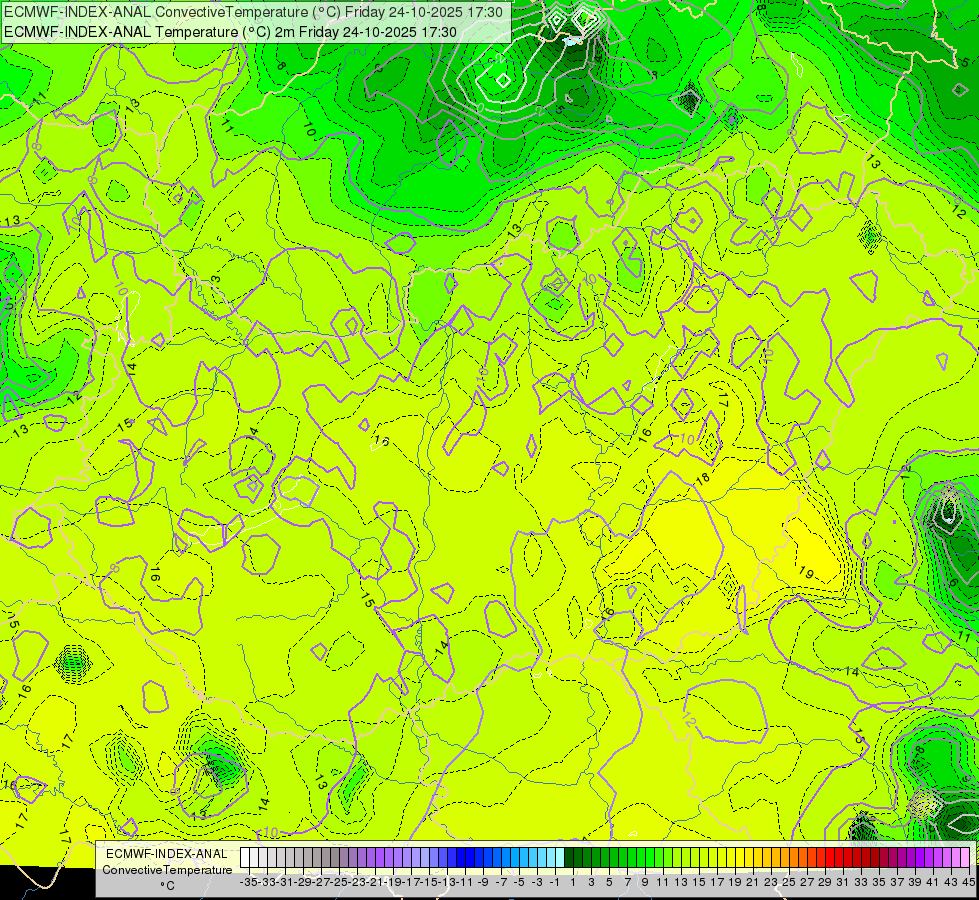Pick the dark green swatch above legend 1
979x900 pixels.
569,858
